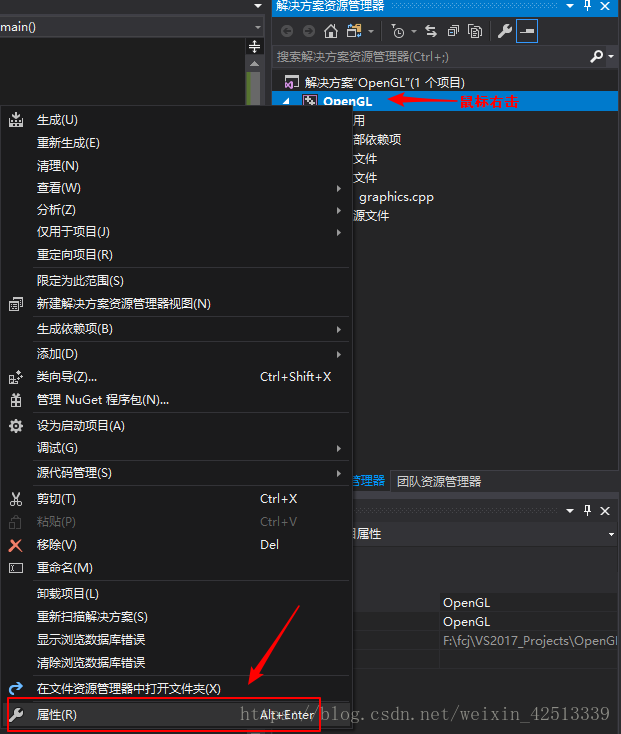Click the split editor icon above scrollbar

coord(254,46)
